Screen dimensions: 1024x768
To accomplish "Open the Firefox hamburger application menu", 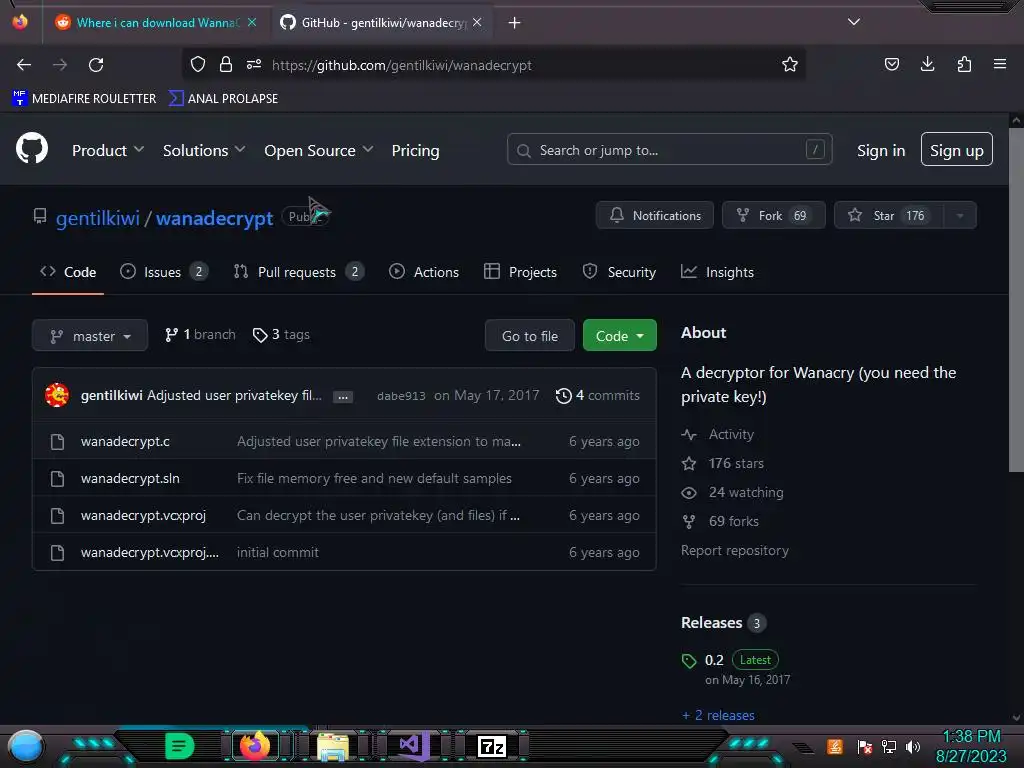I will (x=999, y=64).
